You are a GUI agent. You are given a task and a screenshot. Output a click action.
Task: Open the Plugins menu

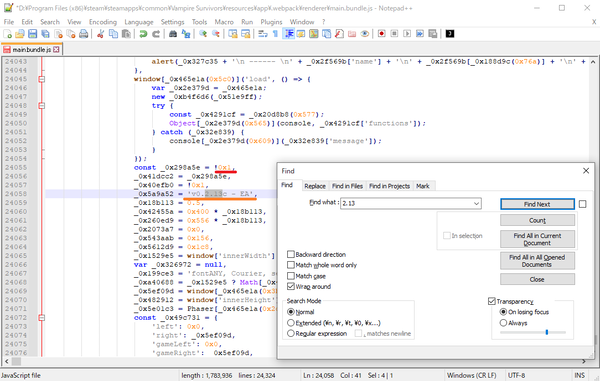271,22
